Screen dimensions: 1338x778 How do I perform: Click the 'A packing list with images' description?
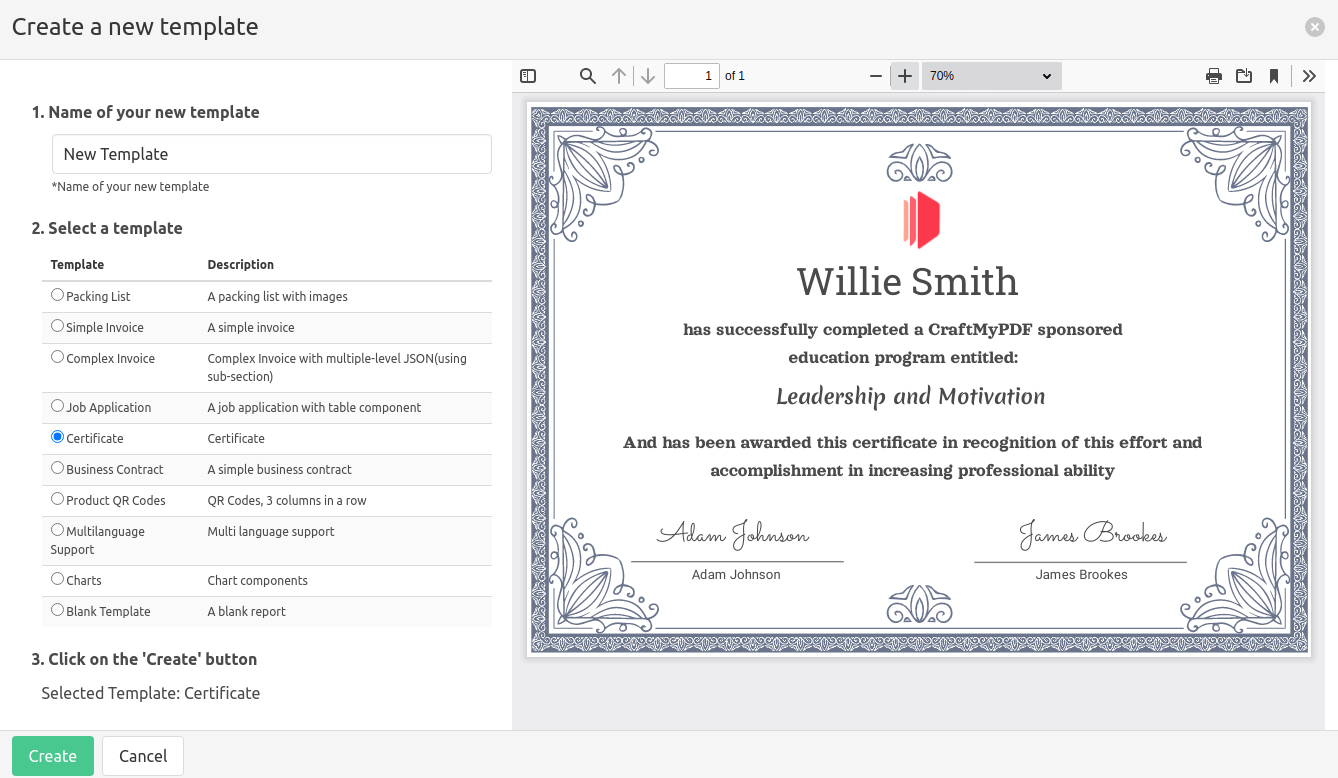coord(277,296)
